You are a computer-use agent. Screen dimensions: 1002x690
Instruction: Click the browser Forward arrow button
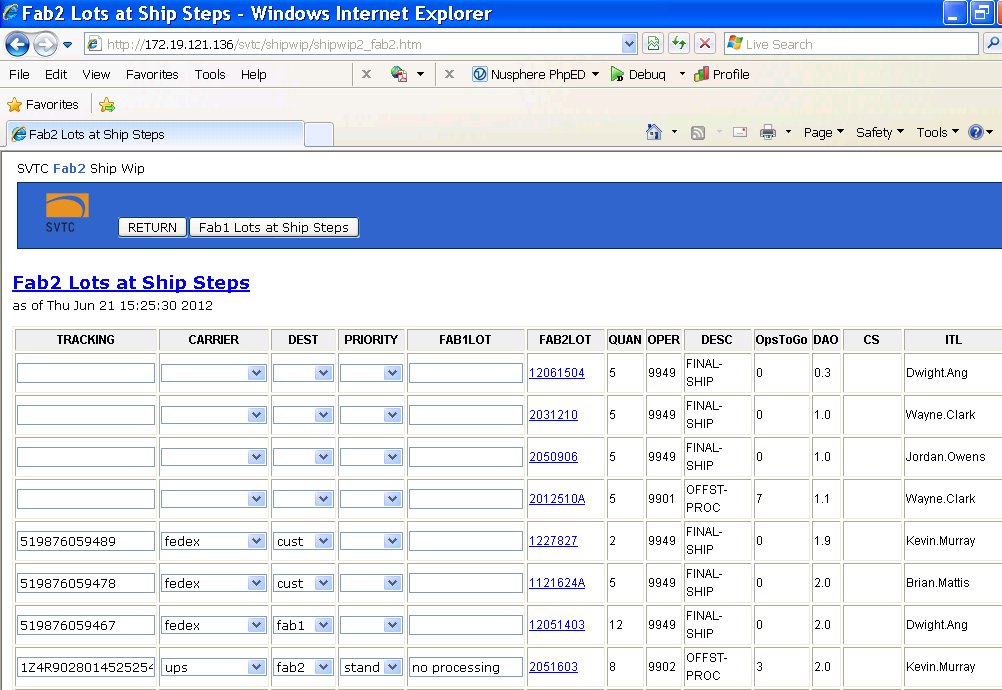pos(45,44)
